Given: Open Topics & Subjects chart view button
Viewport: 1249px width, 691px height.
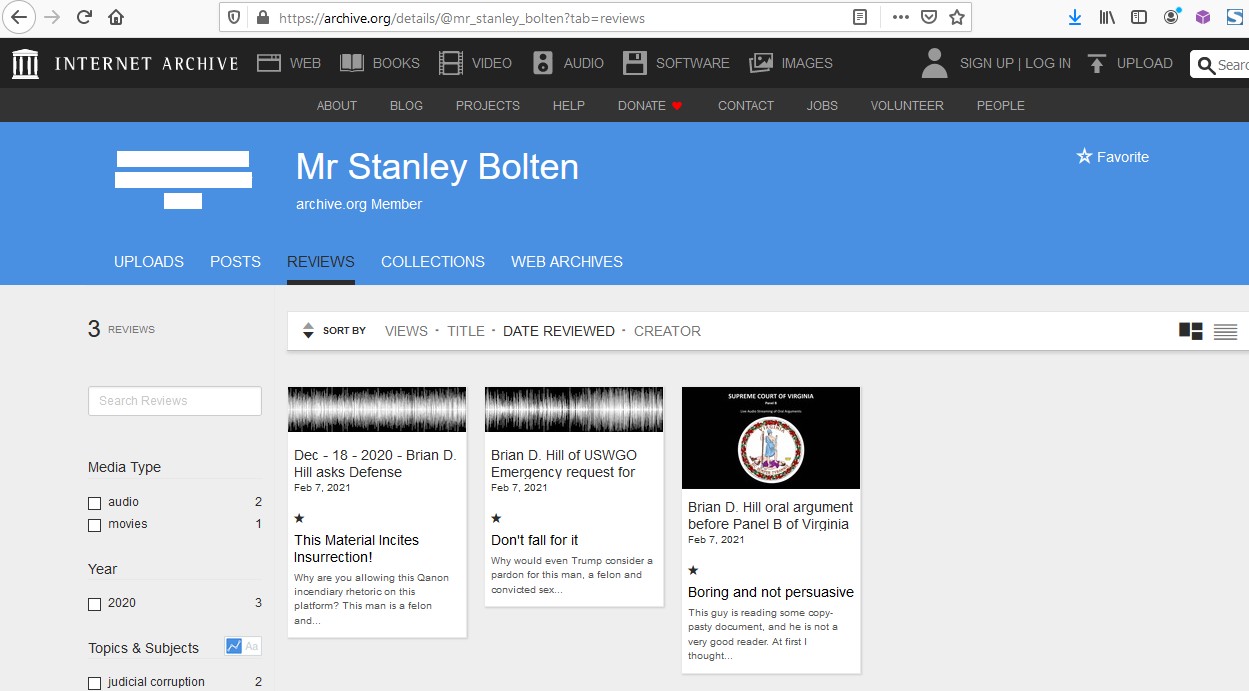Looking at the screenshot, I should 234,647.
